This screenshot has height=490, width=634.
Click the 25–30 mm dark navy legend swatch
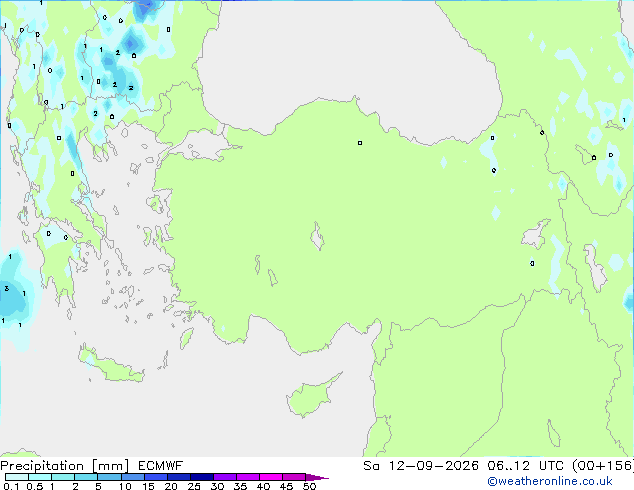[x=202, y=477]
